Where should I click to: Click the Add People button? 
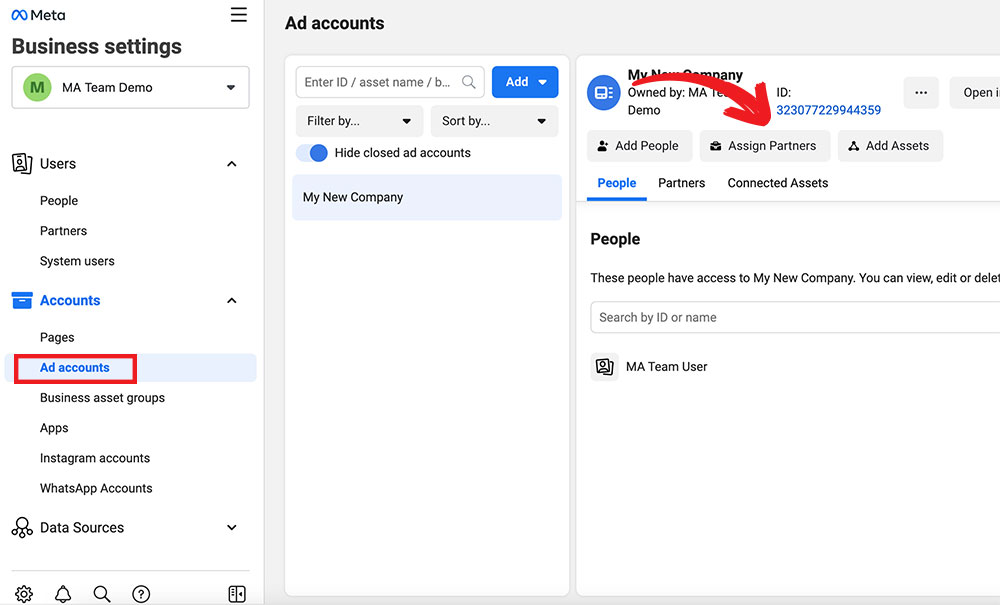point(638,146)
